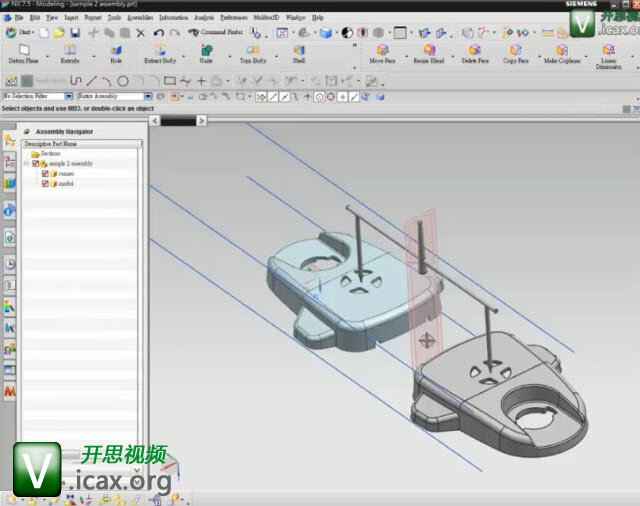The image size is (640, 506).
Task: Click the Datum Plane tool
Action: tap(22, 53)
